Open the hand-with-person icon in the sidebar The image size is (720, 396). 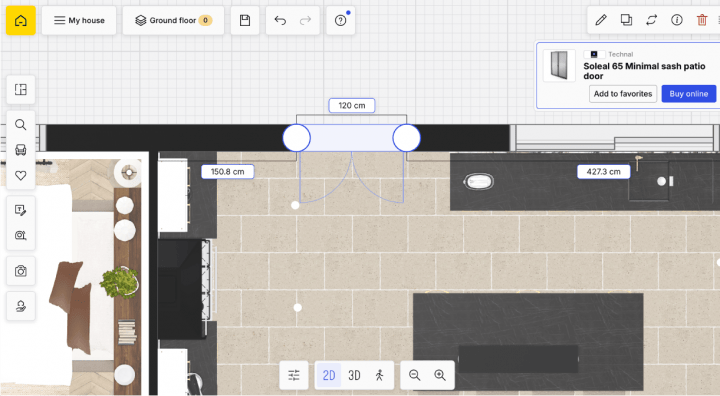coord(21,306)
